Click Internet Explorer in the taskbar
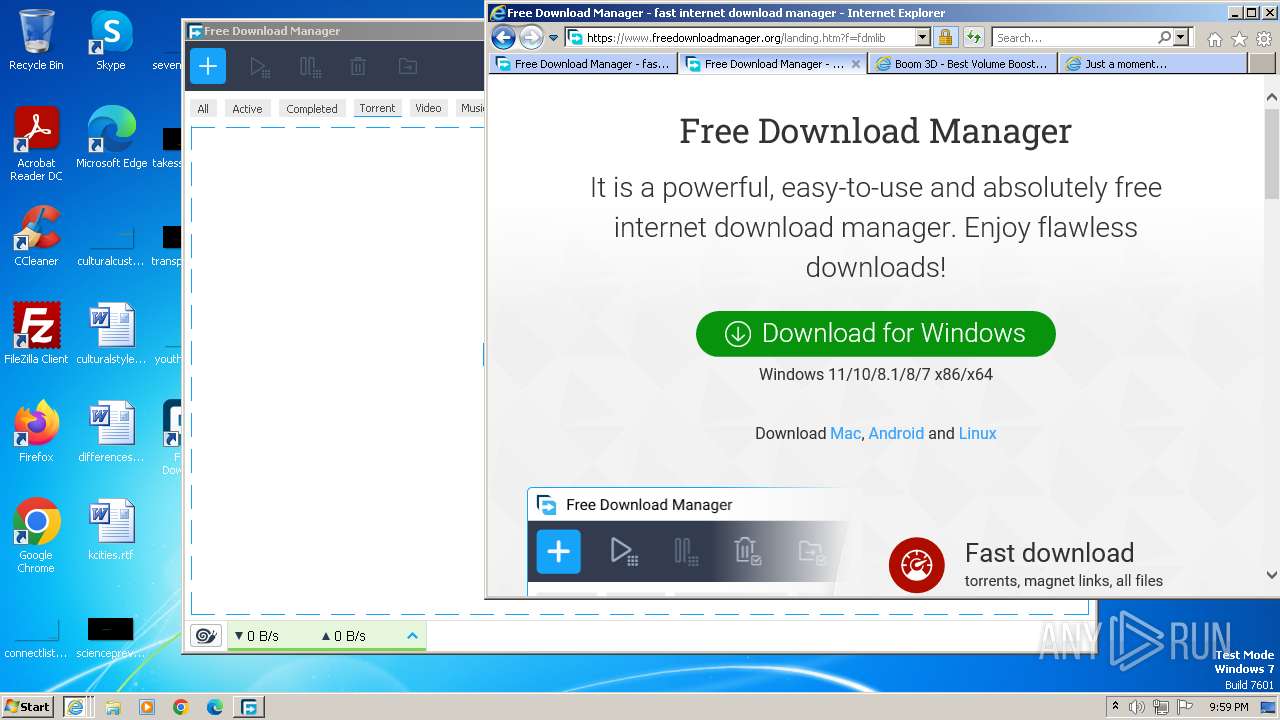The height and width of the screenshot is (720, 1280). point(75,707)
